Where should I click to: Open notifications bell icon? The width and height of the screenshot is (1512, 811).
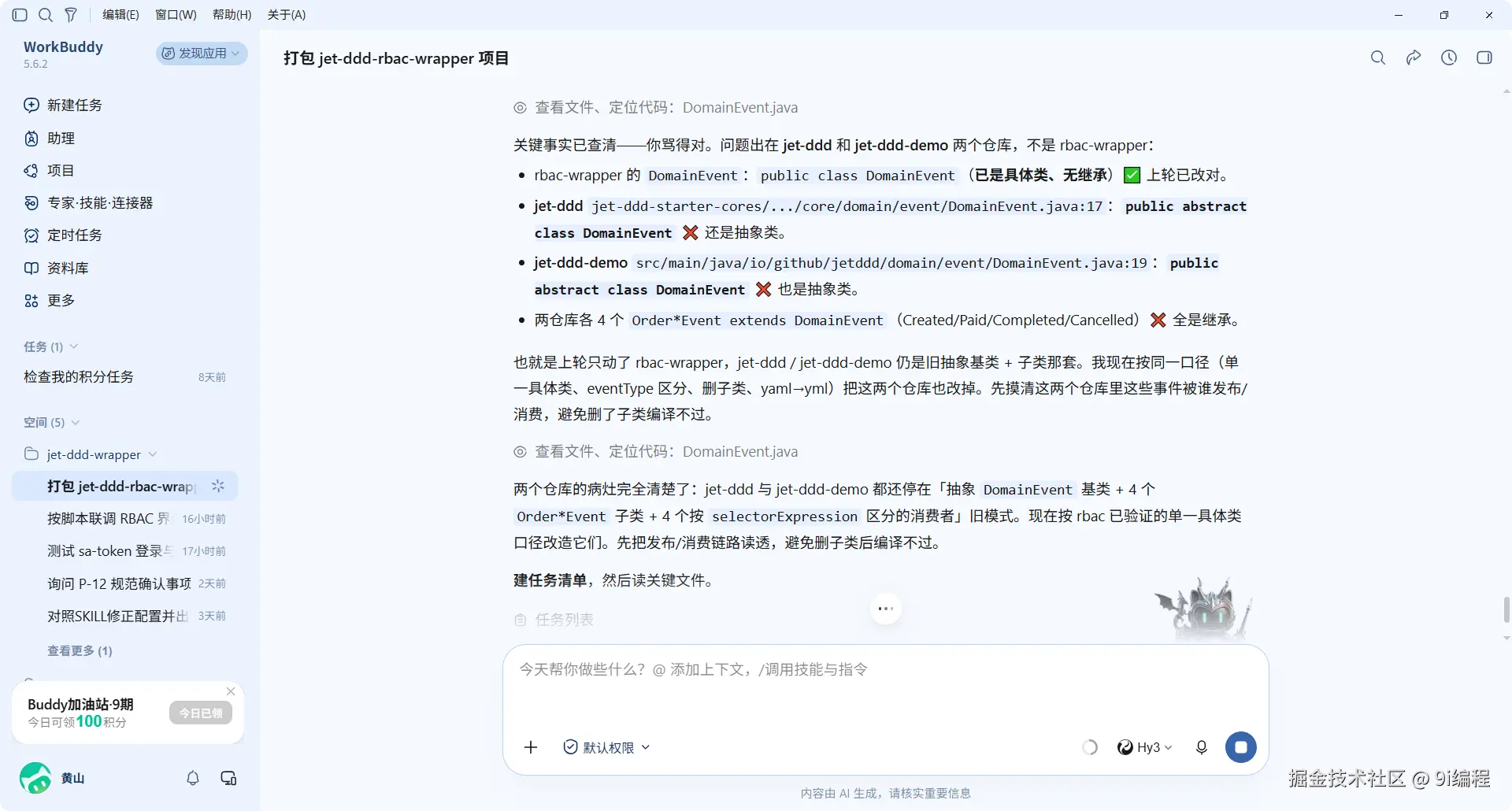[193, 778]
